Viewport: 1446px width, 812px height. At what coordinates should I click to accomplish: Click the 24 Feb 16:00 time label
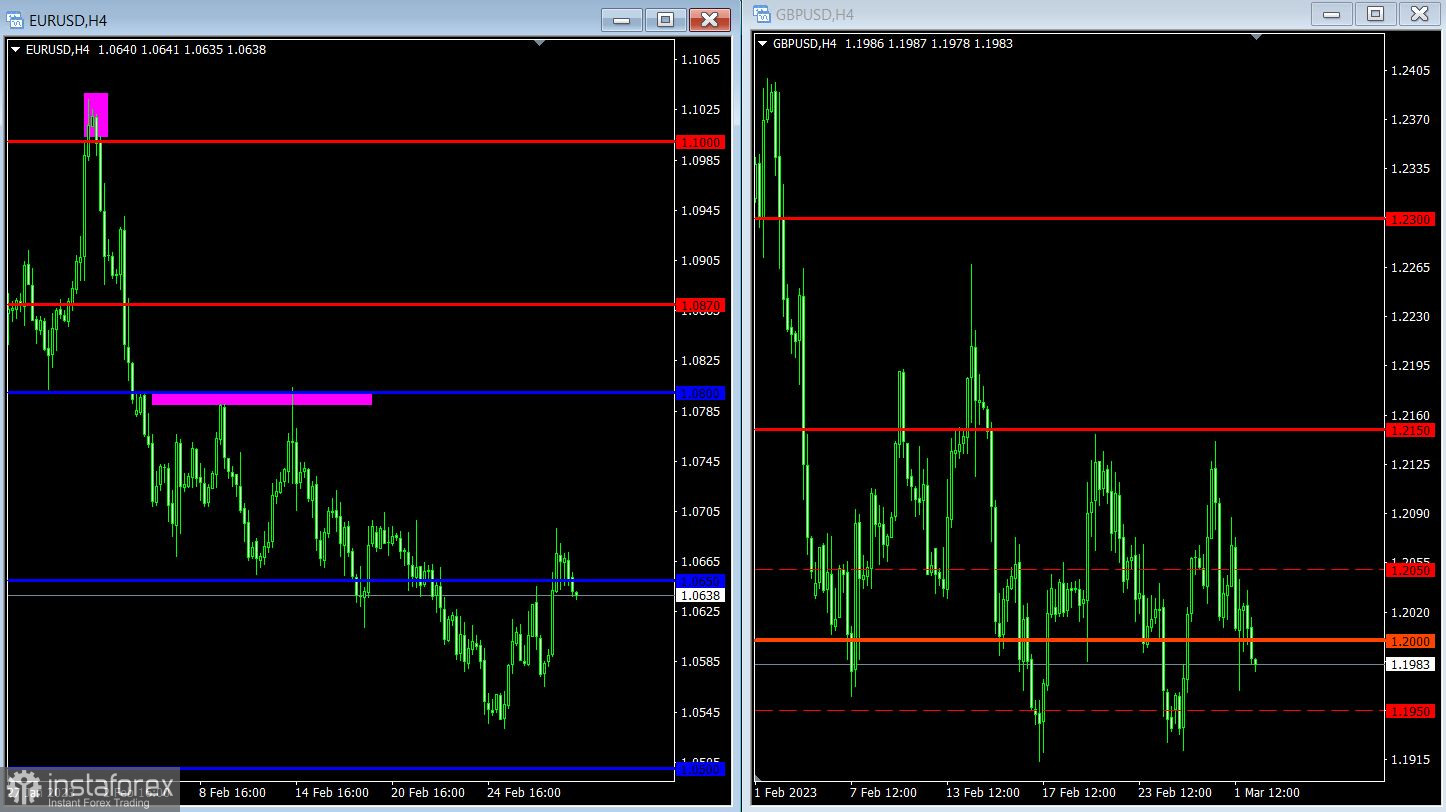[x=522, y=793]
